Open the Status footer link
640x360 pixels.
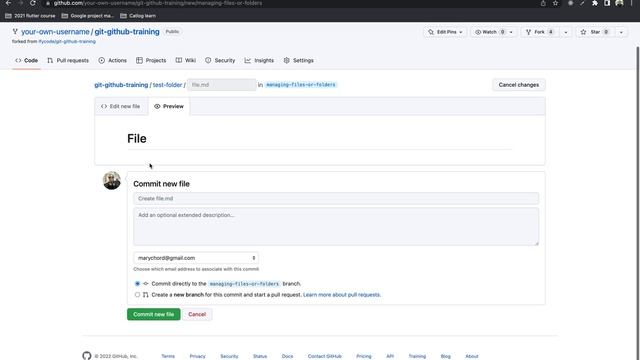(260, 356)
